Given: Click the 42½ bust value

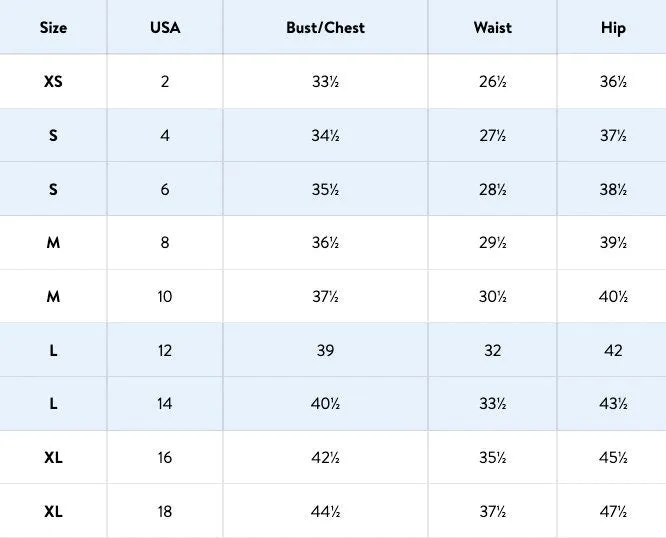Looking at the screenshot, I should click(325, 457).
